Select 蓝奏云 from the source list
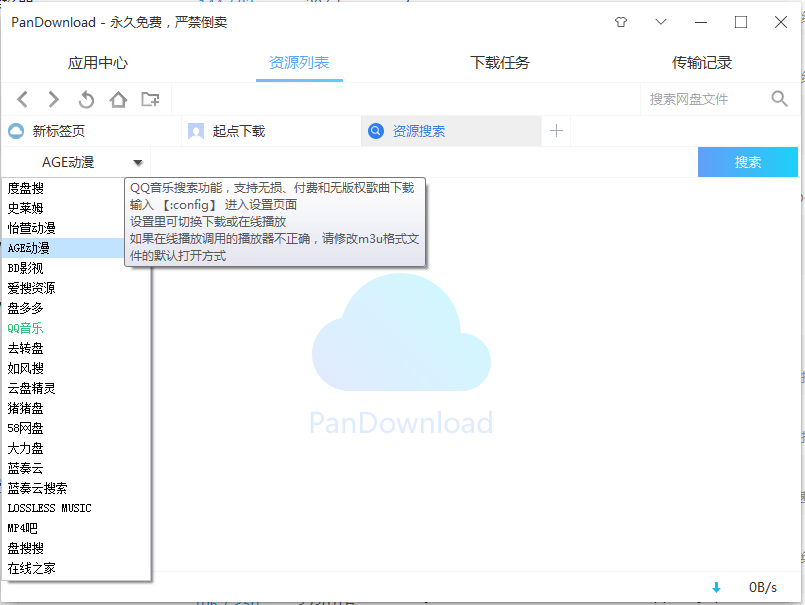The width and height of the screenshot is (805, 605). [76, 469]
